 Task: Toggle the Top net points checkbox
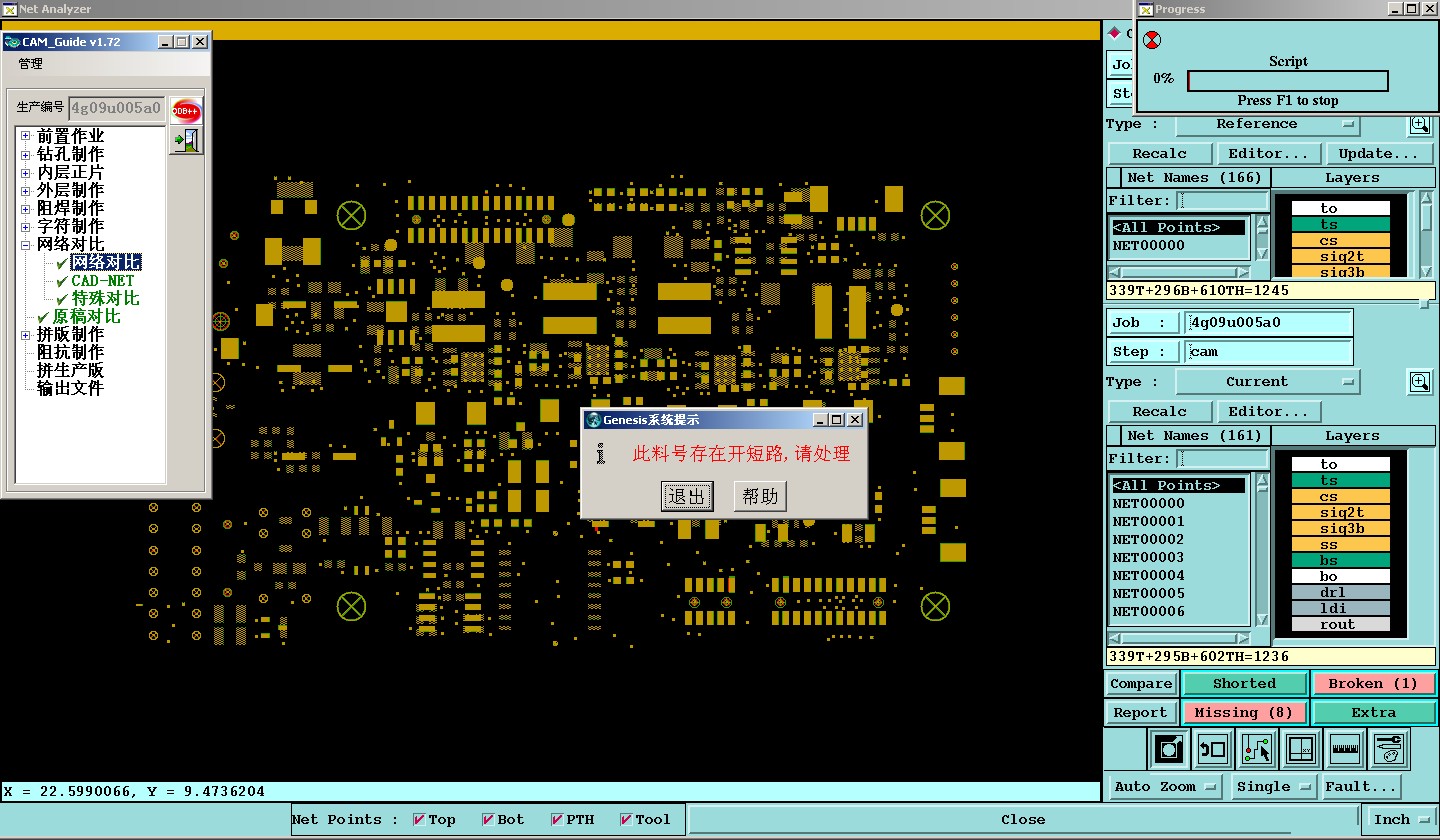click(419, 820)
